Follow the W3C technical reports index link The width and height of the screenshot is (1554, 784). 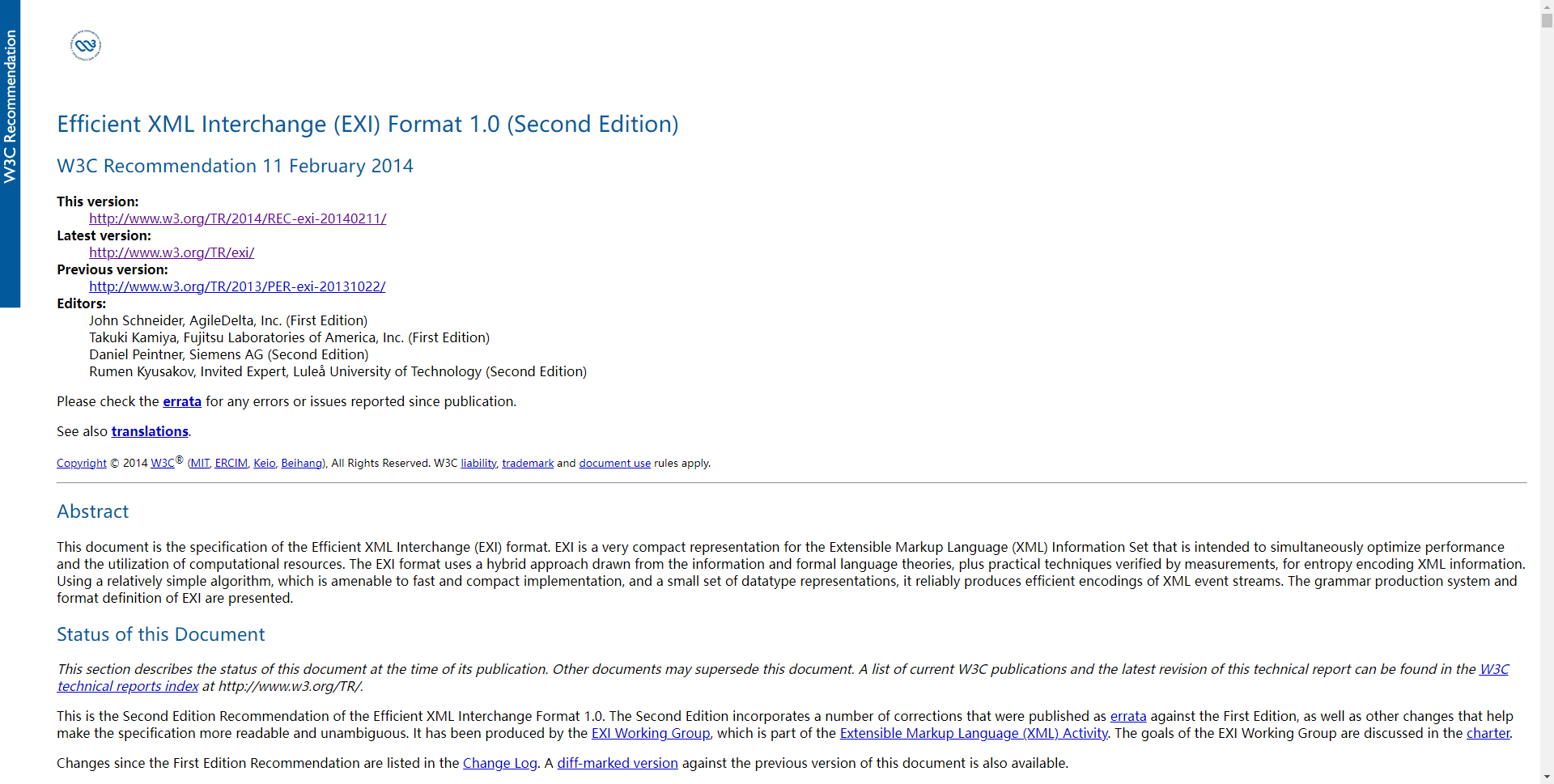tap(128, 686)
